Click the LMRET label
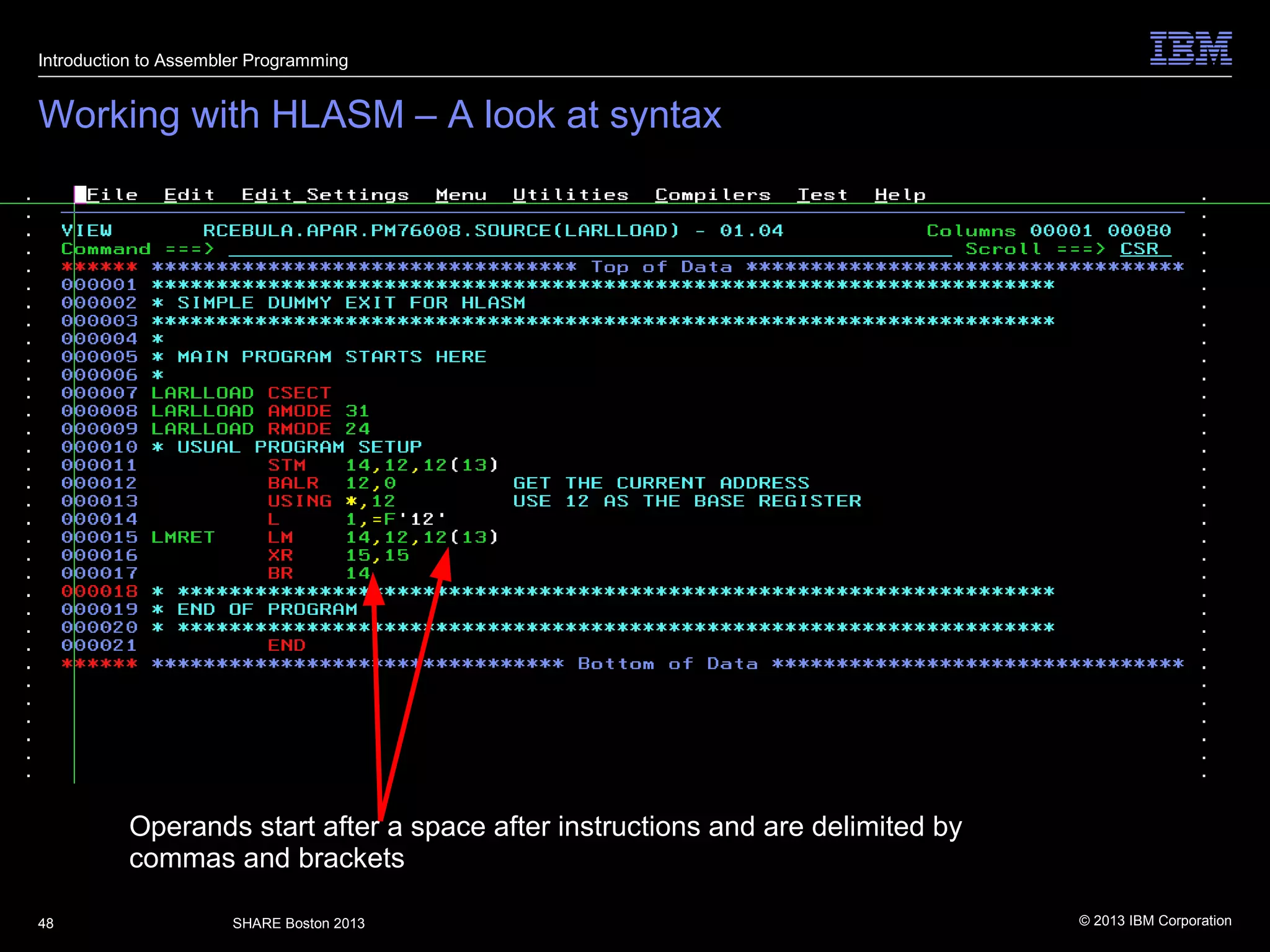This screenshot has height=952, width=1270. [183, 537]
